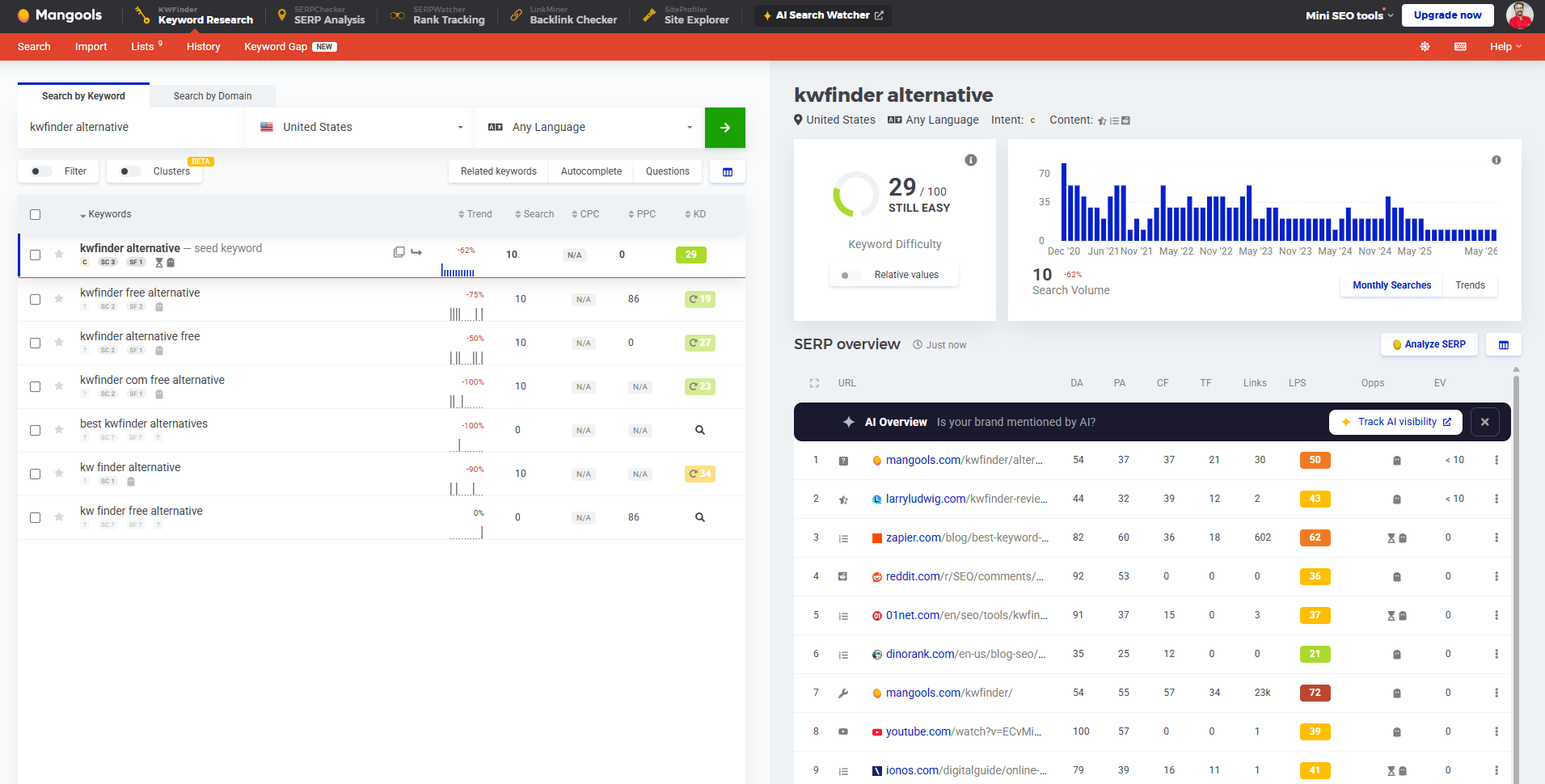Open more options for the dinorank.com result
The height and width of the screenshot is (784, 1545).
tap(1496, 654)
